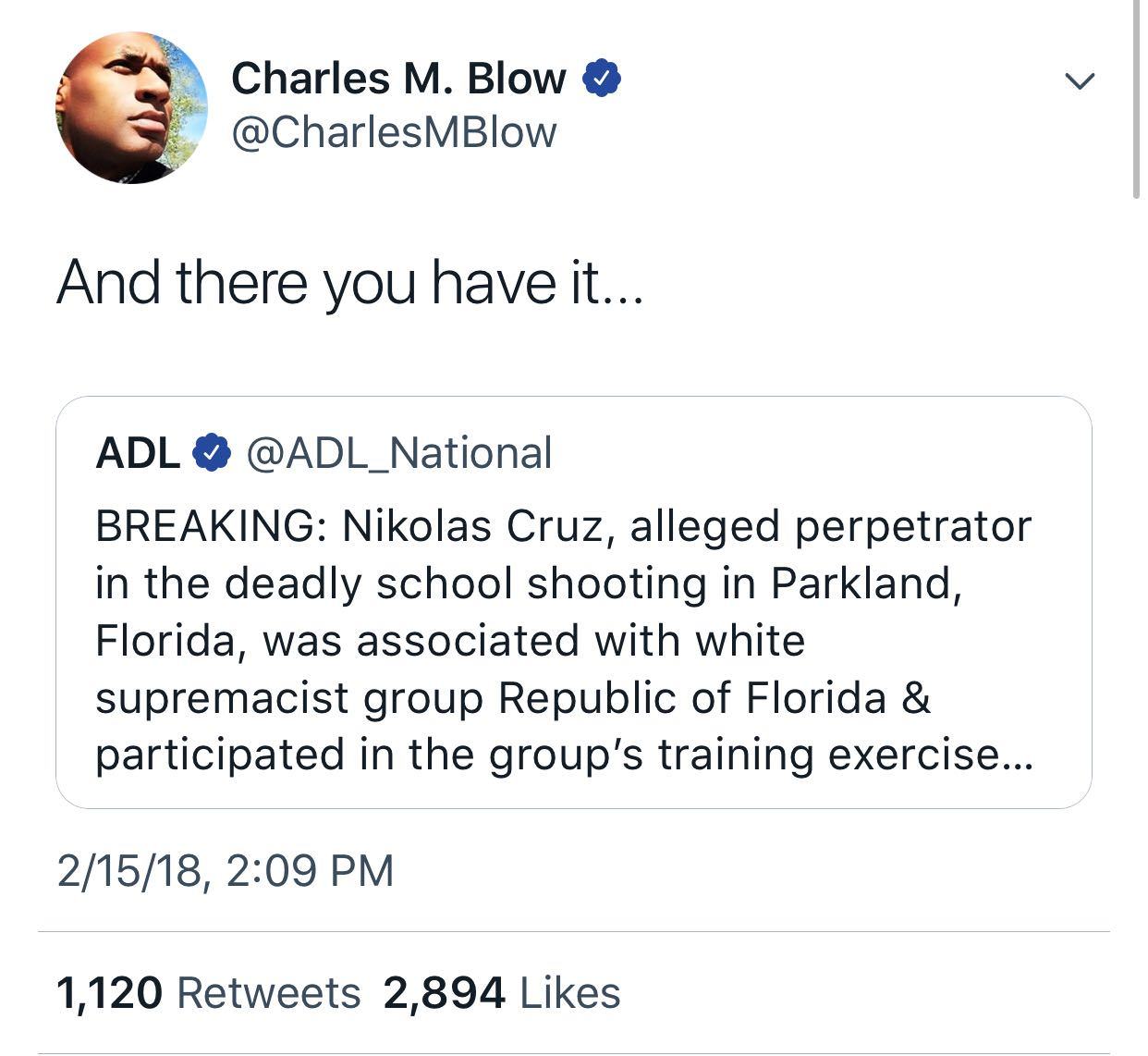1148x1056 pixels.
Task: Click the Charles M. Blow display name
Action: pyautogui.click(x=398, y=80)
